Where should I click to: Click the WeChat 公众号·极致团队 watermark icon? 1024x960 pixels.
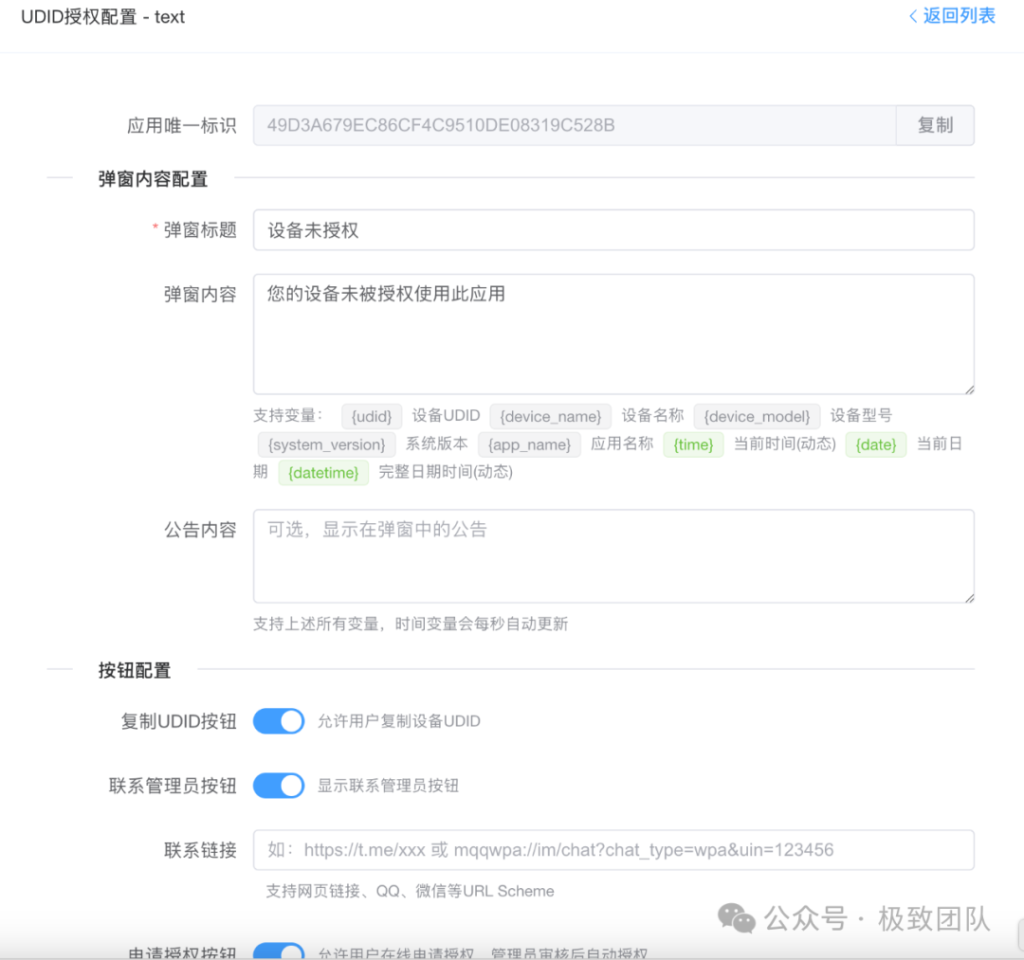pyautogui.click(x=735, y=918)
